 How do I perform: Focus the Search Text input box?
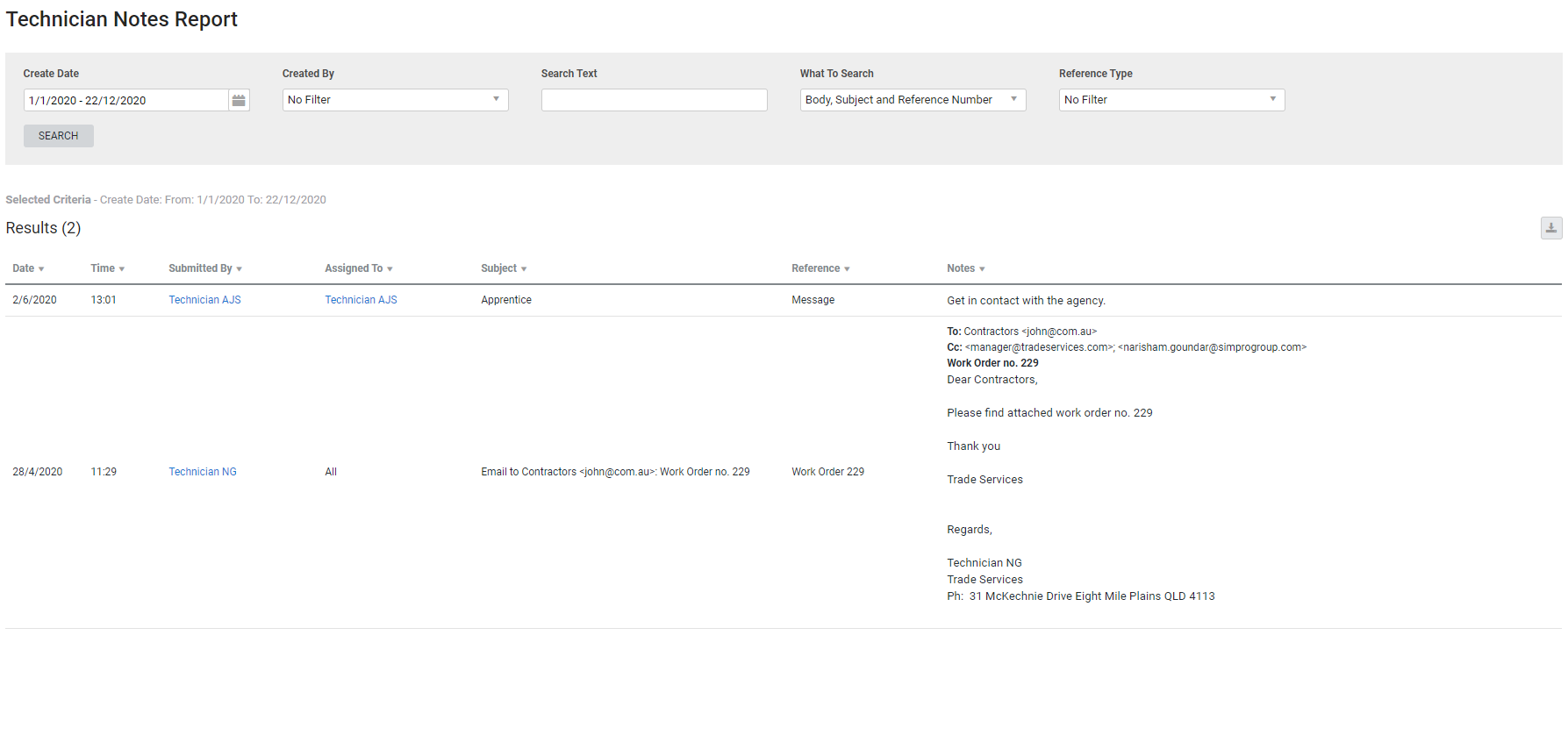pos(654,100)
